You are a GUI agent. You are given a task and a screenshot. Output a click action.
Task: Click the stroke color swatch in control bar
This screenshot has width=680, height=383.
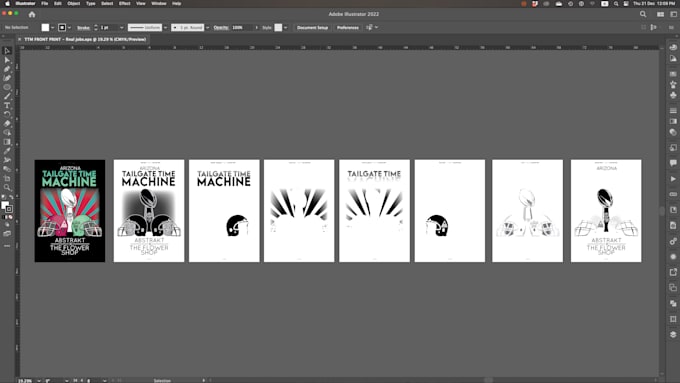[62, 27]
